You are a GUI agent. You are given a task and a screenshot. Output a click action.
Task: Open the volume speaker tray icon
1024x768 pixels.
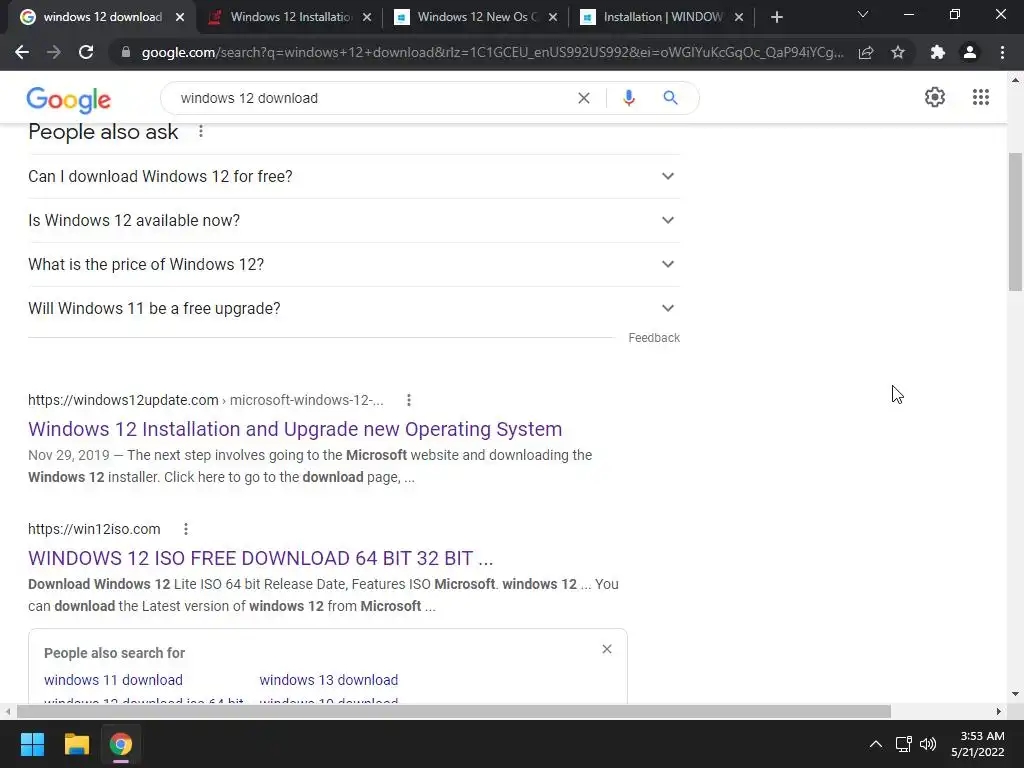[x=927, y=744]
